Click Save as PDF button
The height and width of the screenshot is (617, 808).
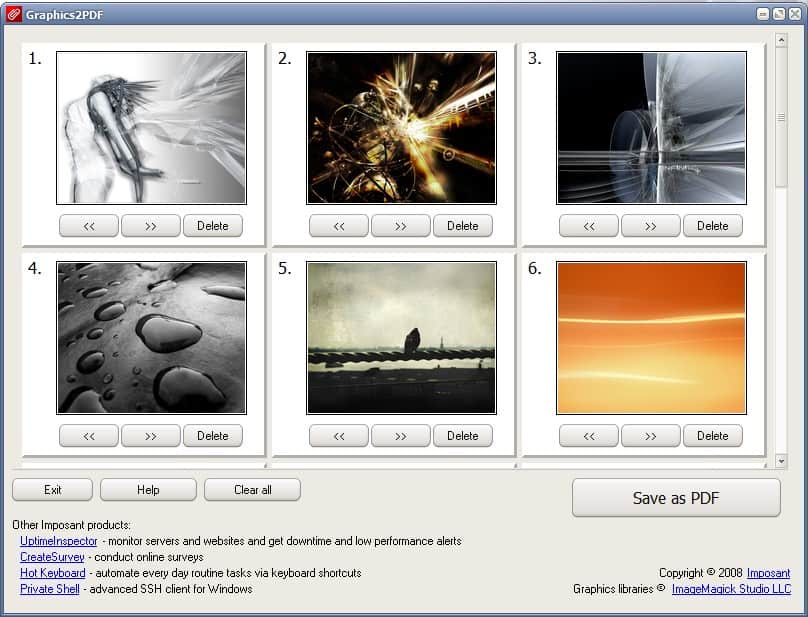pos(676,498)
